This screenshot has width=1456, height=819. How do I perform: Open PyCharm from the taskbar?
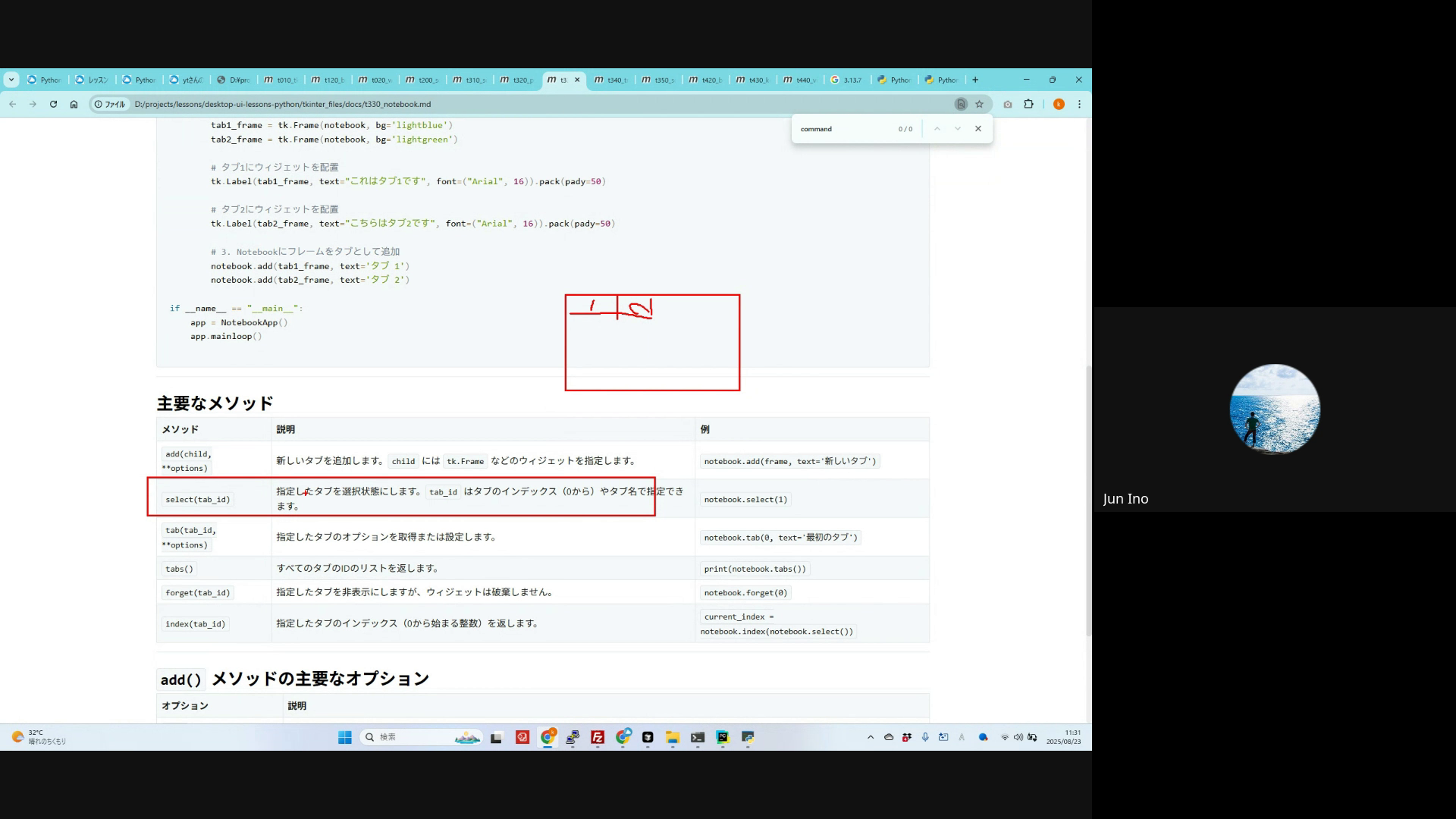(723, 737)
